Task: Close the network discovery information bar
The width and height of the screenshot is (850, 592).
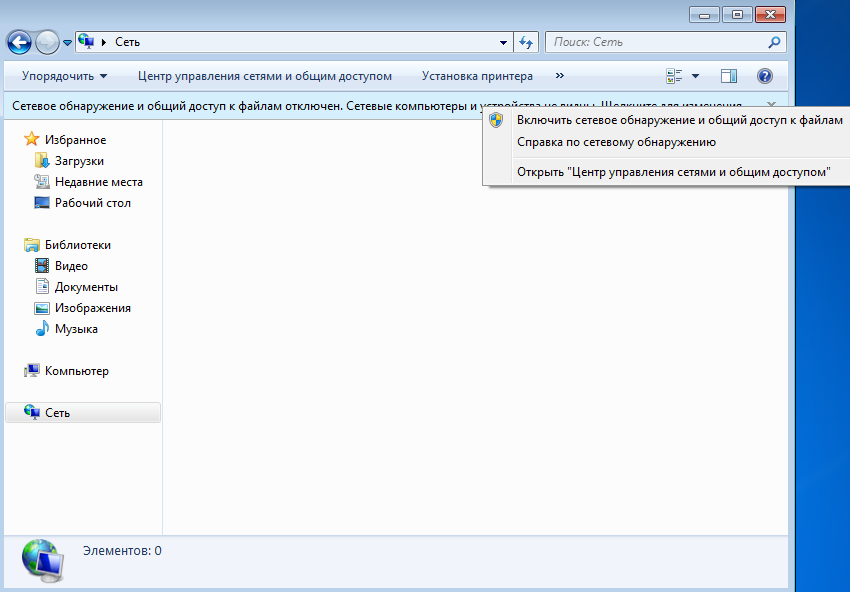Action: pyautogui.click(x=771, y=103)
